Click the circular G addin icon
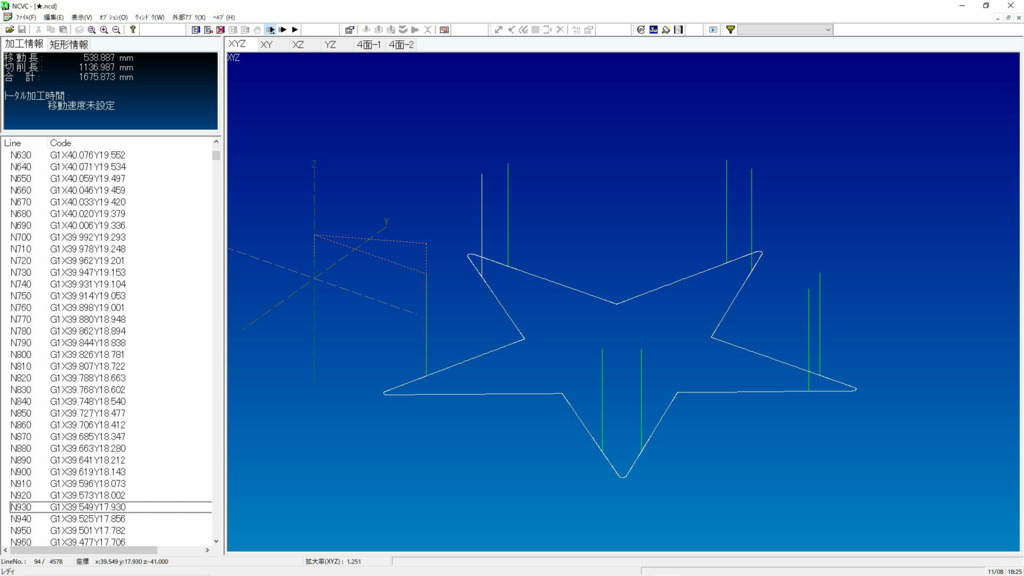This screenshot has height=576, width=1024. 641,29
